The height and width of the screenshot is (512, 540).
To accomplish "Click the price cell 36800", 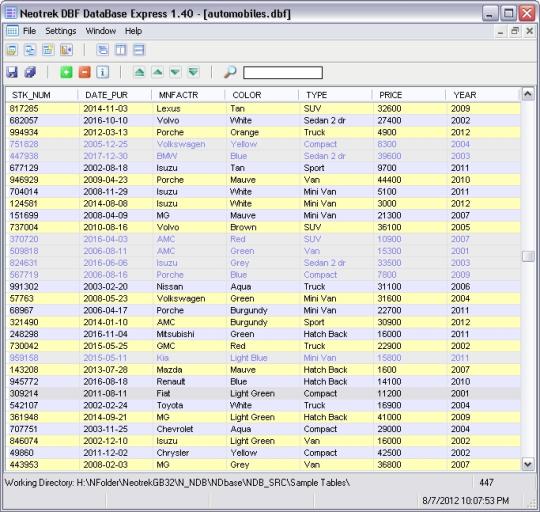I will 389,465.
